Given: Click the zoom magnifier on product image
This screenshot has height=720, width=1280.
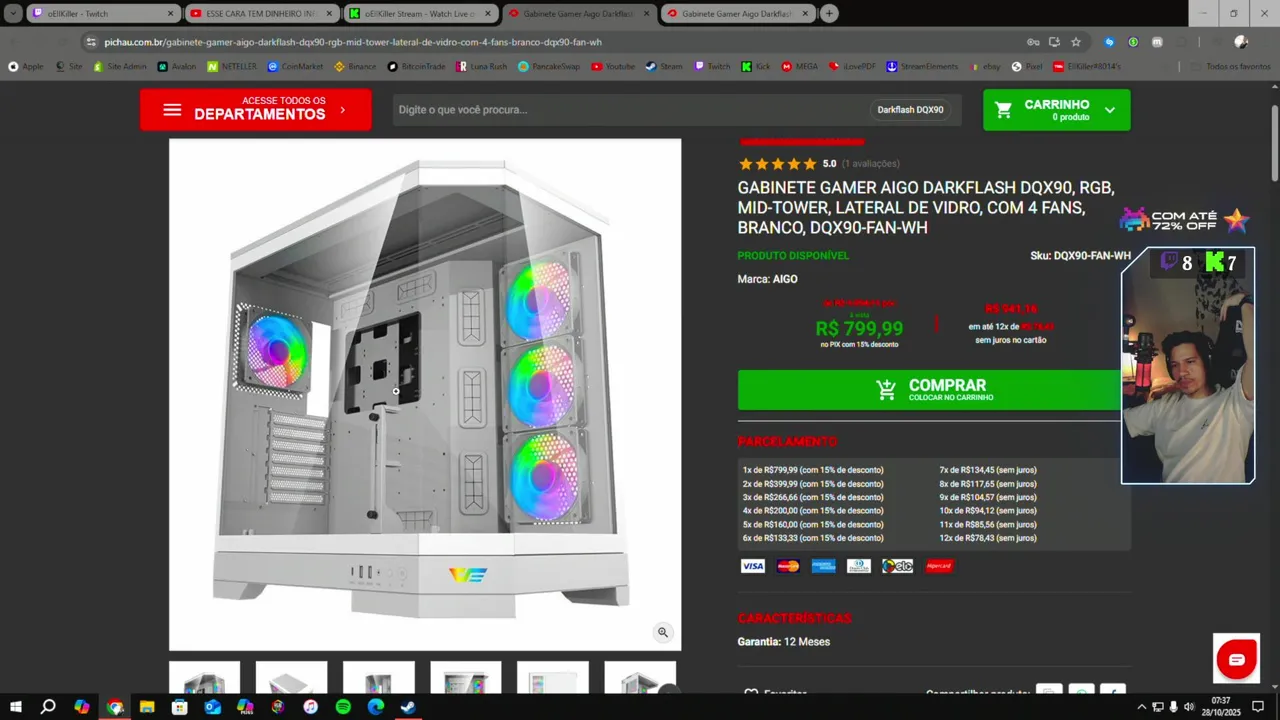Looking at the screenshot, I should [x=662, y=632].
